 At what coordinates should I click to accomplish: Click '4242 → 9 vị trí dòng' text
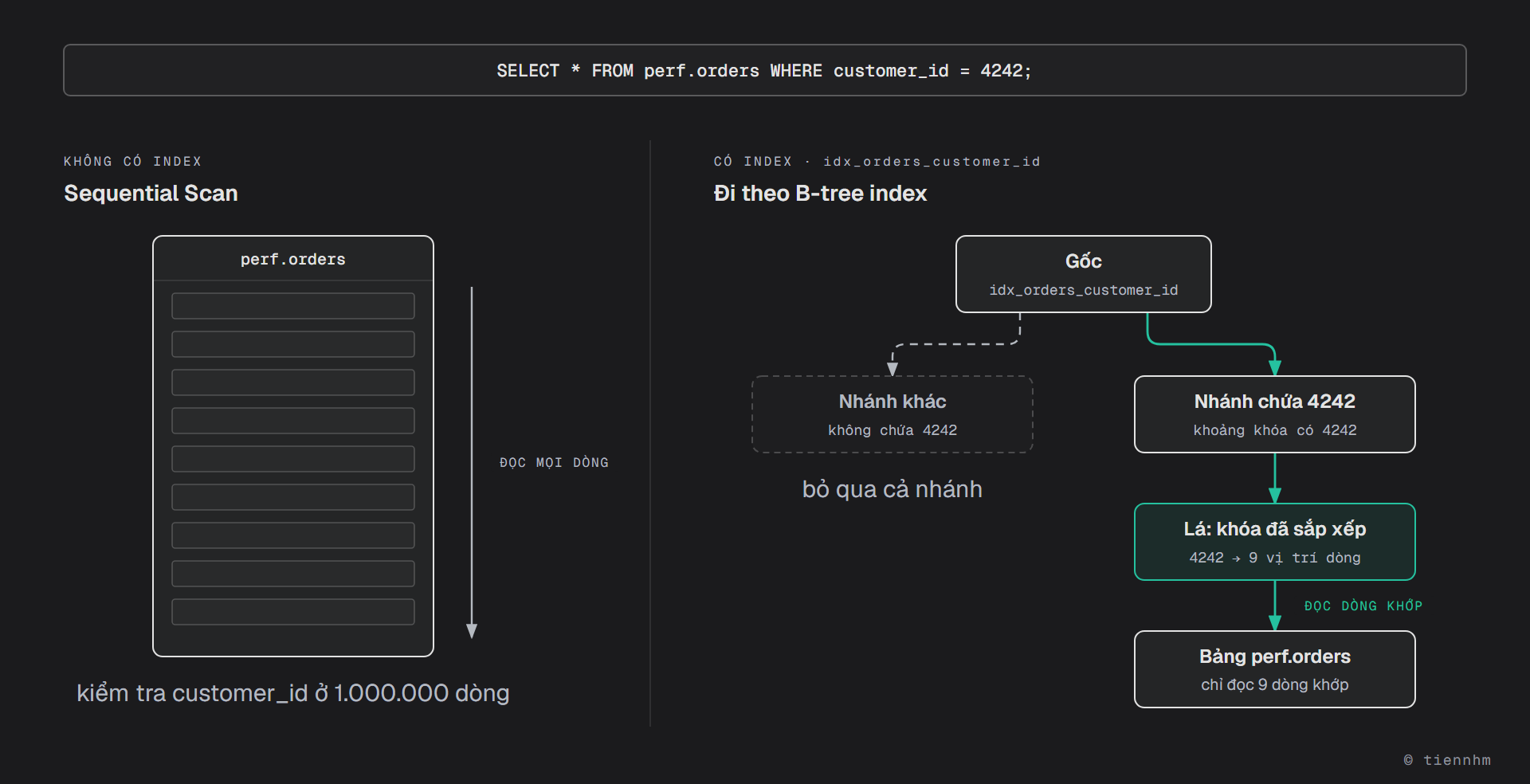1275,558
